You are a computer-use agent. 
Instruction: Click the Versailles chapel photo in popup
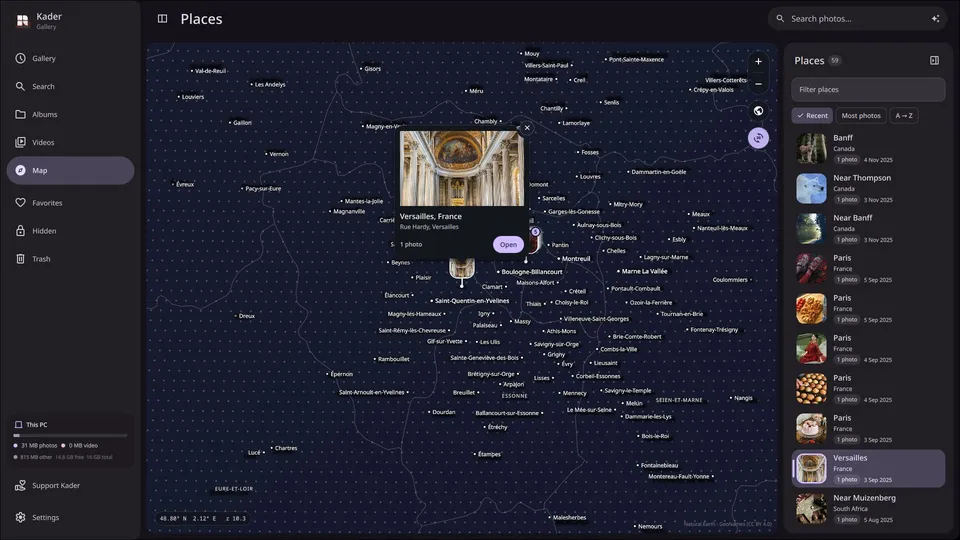click(462, 168)
